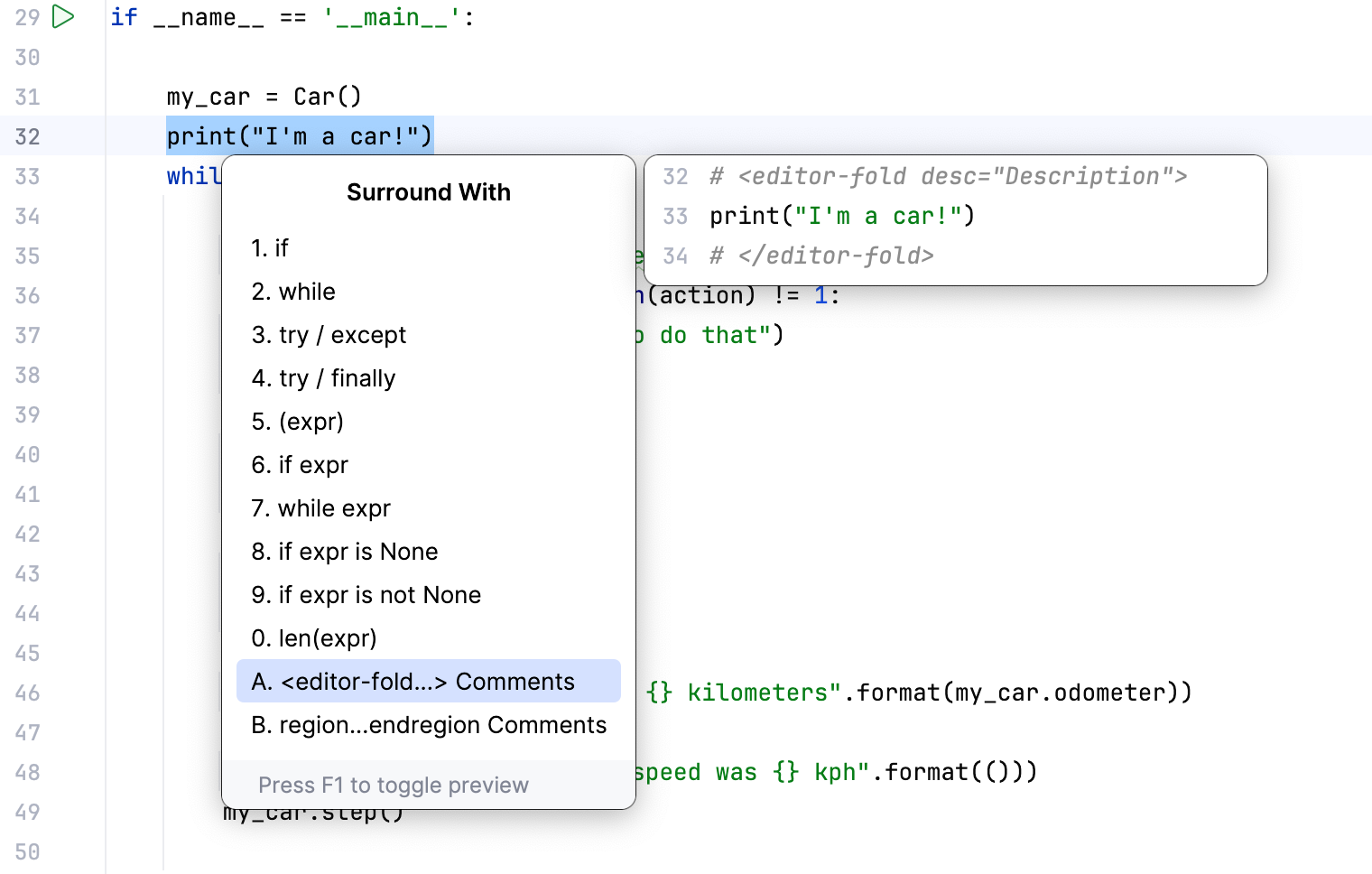Place cursor on "my_car = Car()" line
This screenshot has width=1372, height=874.
tap(264, 97)
